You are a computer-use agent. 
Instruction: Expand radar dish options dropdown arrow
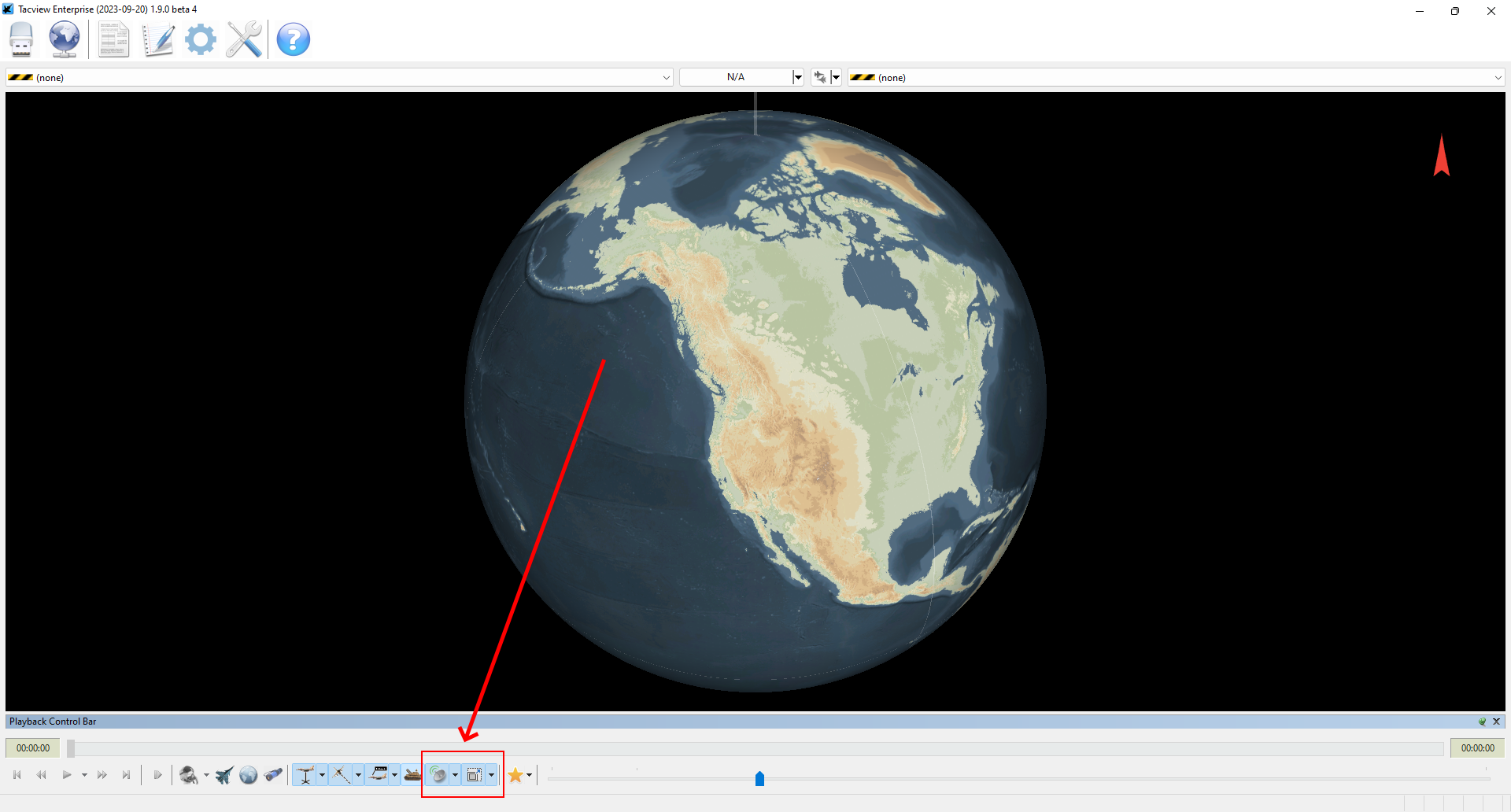tap(455, 775)
